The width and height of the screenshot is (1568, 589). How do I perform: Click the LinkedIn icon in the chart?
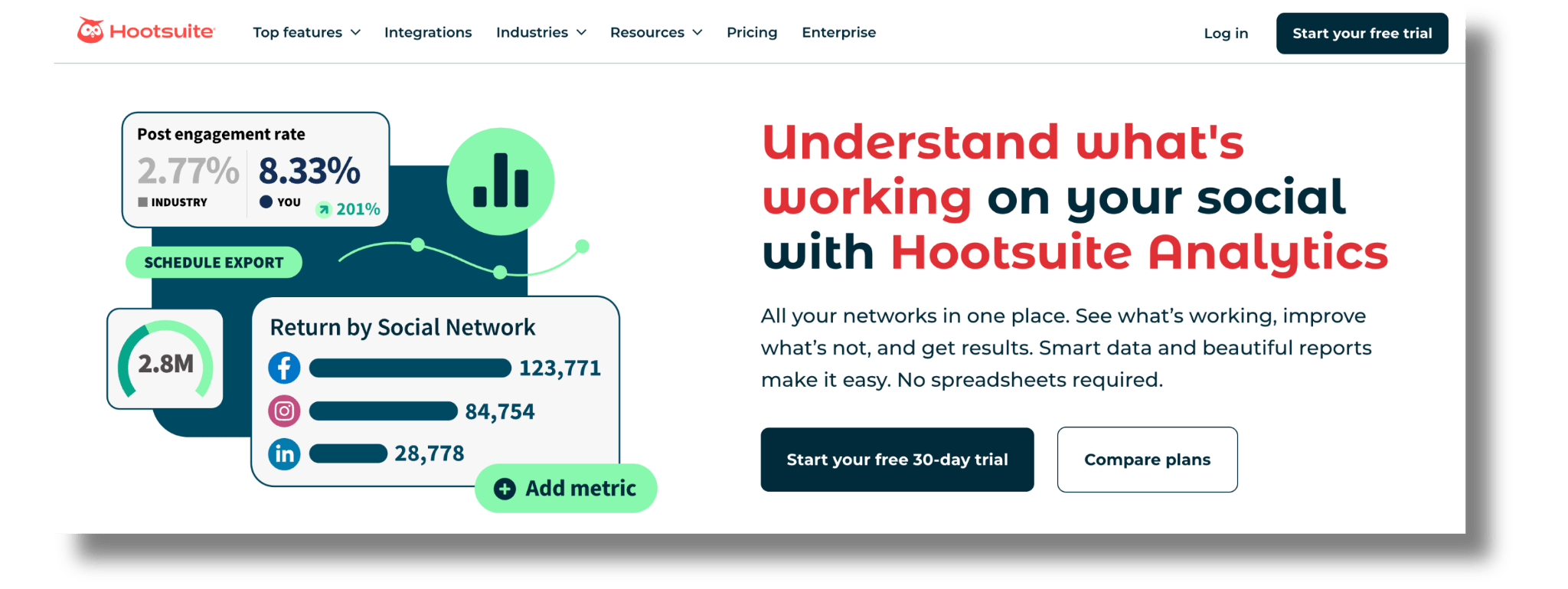pyautogui.click(x=284, y=454)
